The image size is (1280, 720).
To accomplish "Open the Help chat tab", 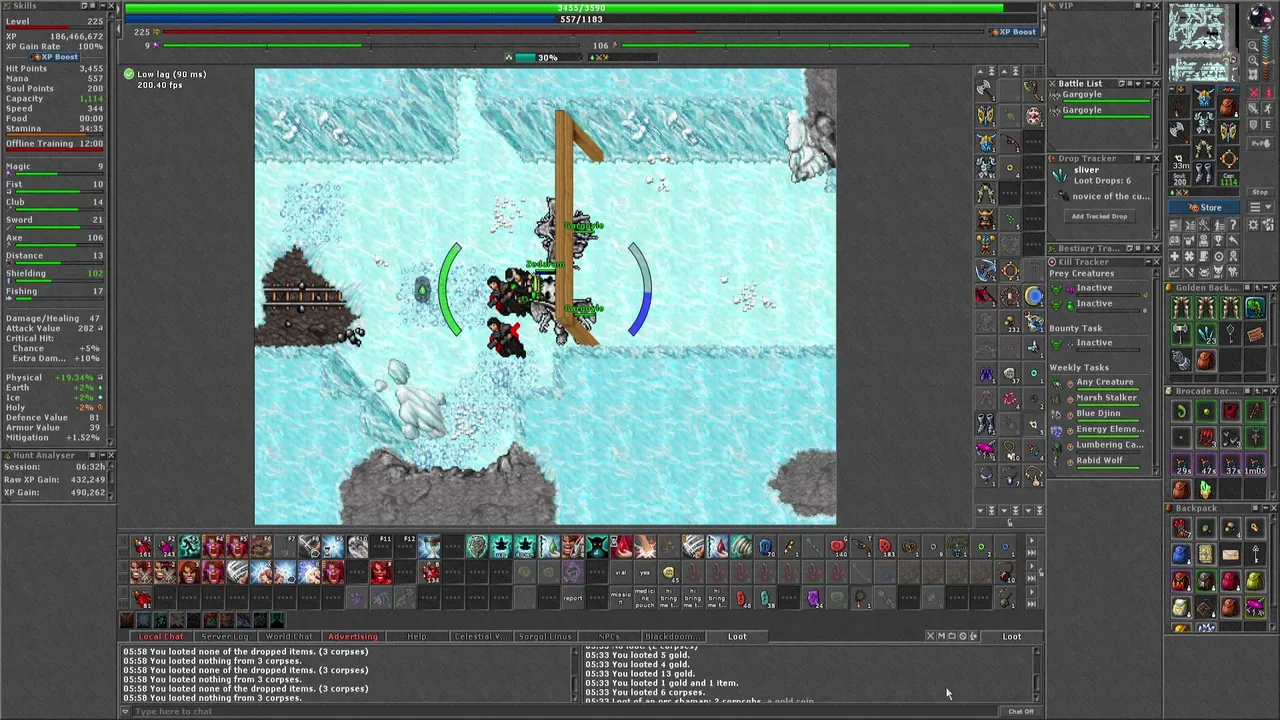I will [x=417, y=636].
